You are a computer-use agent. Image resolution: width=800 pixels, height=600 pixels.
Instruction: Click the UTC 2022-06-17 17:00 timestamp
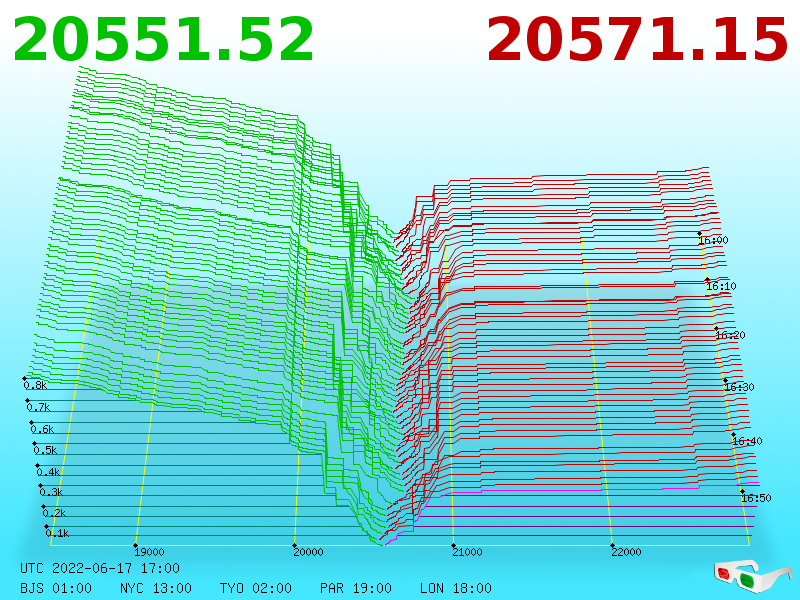click(x=100, y=568)
